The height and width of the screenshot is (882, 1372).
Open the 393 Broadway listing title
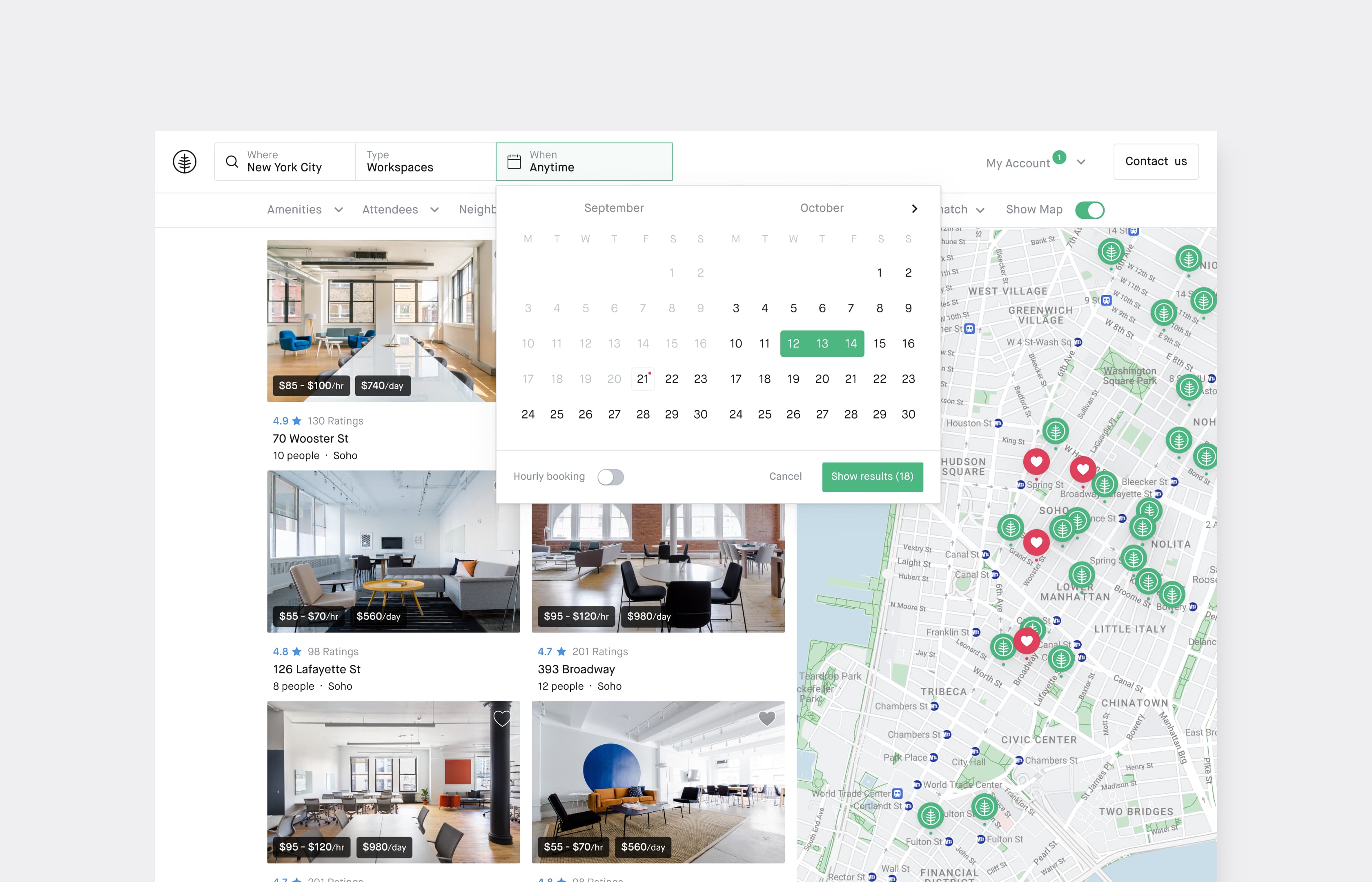point(576,670)
